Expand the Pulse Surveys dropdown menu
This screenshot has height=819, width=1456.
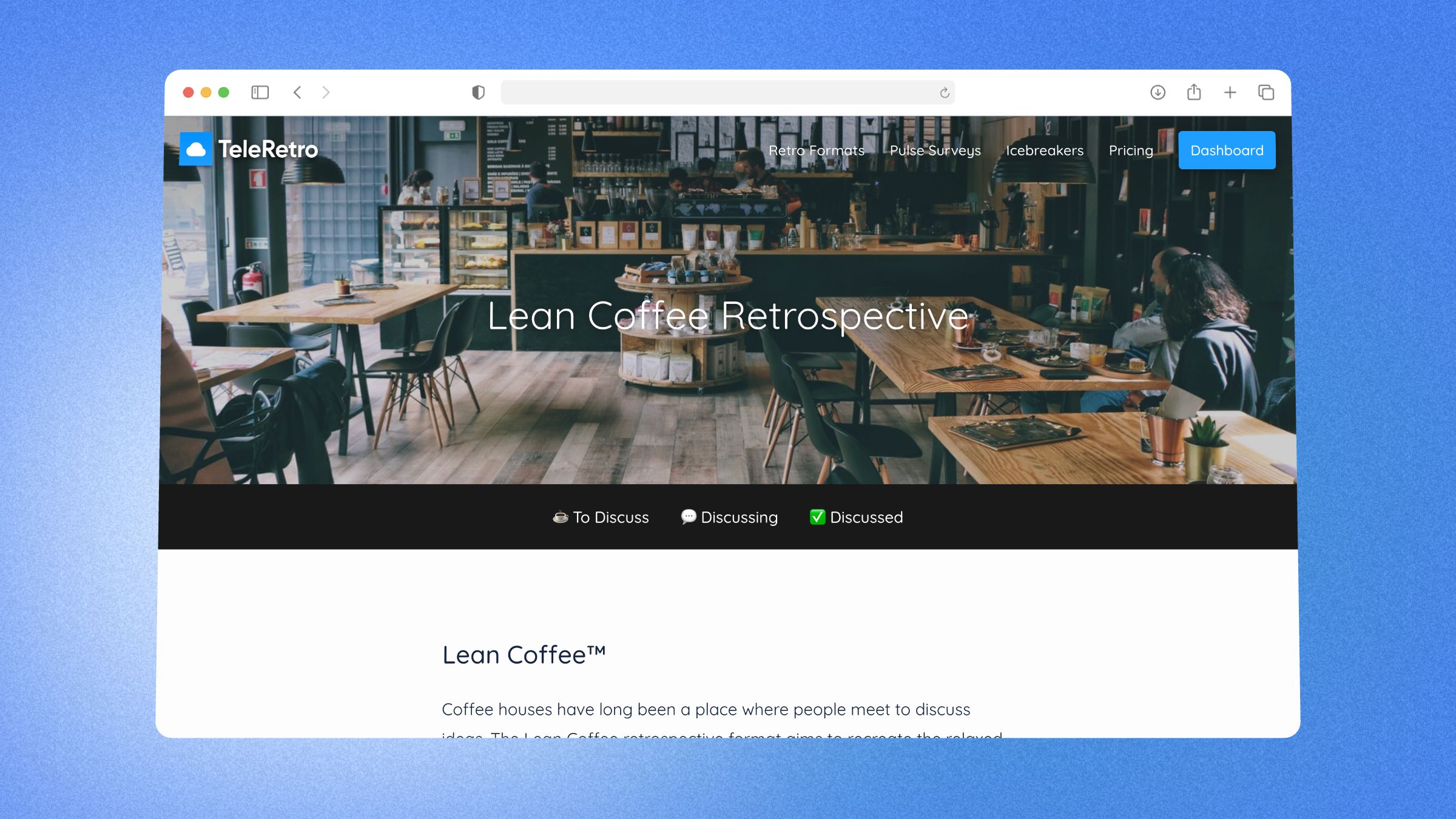[935, 150]
